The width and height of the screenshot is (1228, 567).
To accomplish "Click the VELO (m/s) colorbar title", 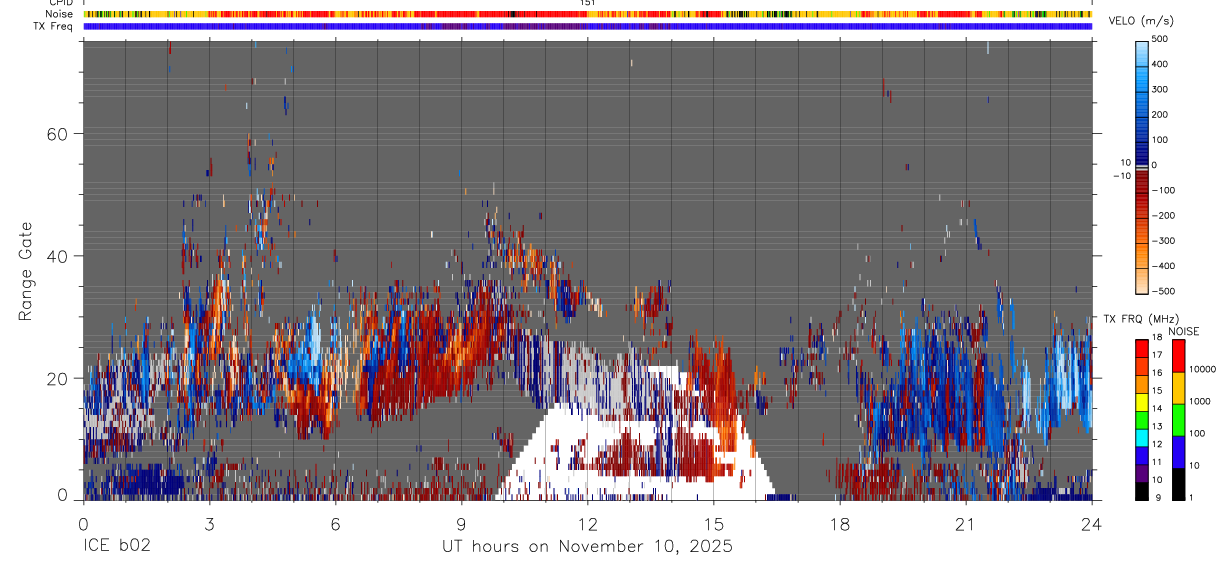I will (1141, 23).
